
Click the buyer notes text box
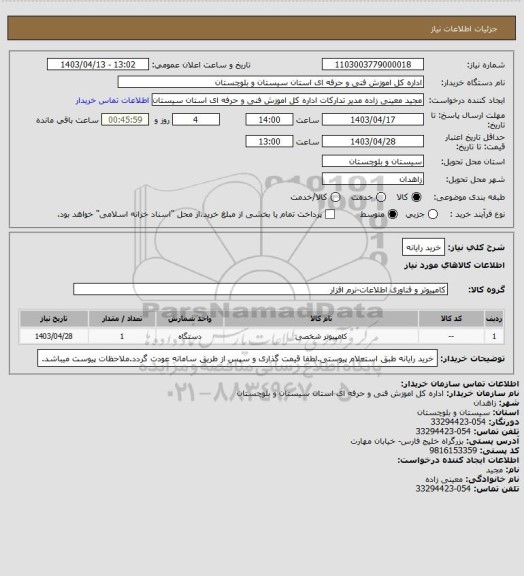click(237, 358)
